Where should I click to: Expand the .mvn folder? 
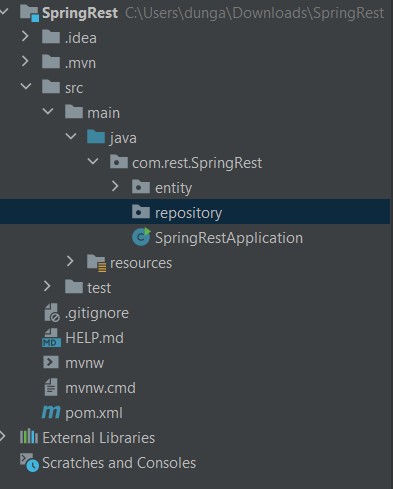(x=25, y=61)
